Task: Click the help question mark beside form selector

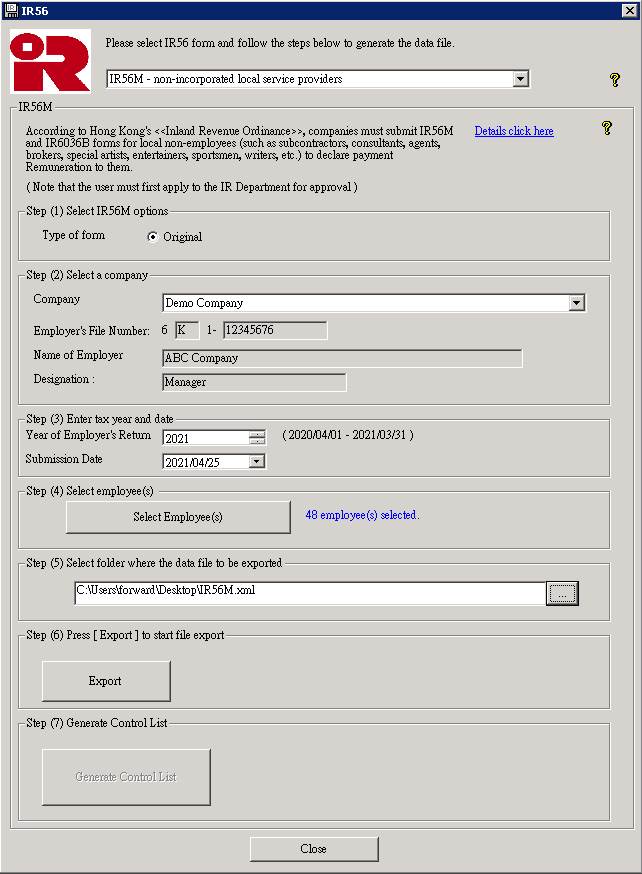Action: [x=615, y=80]
